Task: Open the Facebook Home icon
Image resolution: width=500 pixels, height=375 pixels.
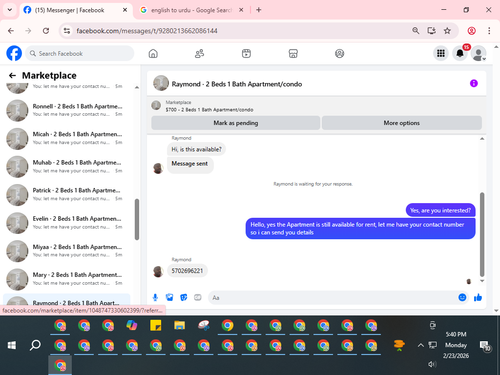Action: tap(153, 53)
